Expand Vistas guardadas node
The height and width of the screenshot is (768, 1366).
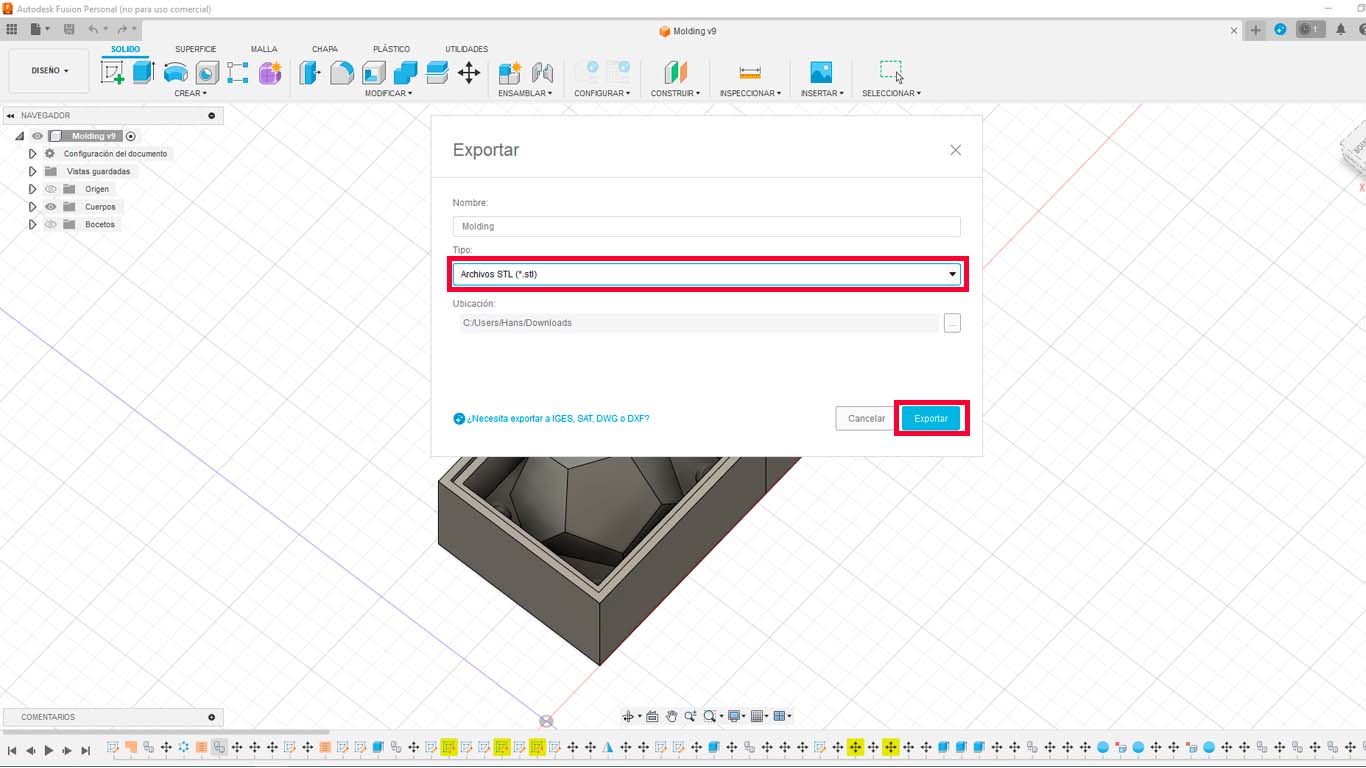pos(33,171)
